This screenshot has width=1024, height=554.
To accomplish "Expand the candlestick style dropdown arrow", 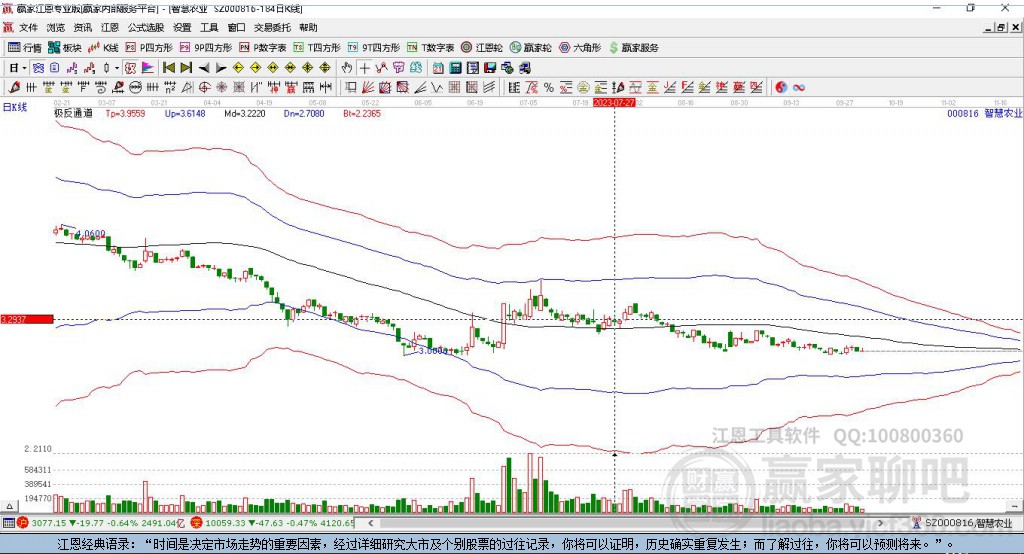I will click(117, 68).
